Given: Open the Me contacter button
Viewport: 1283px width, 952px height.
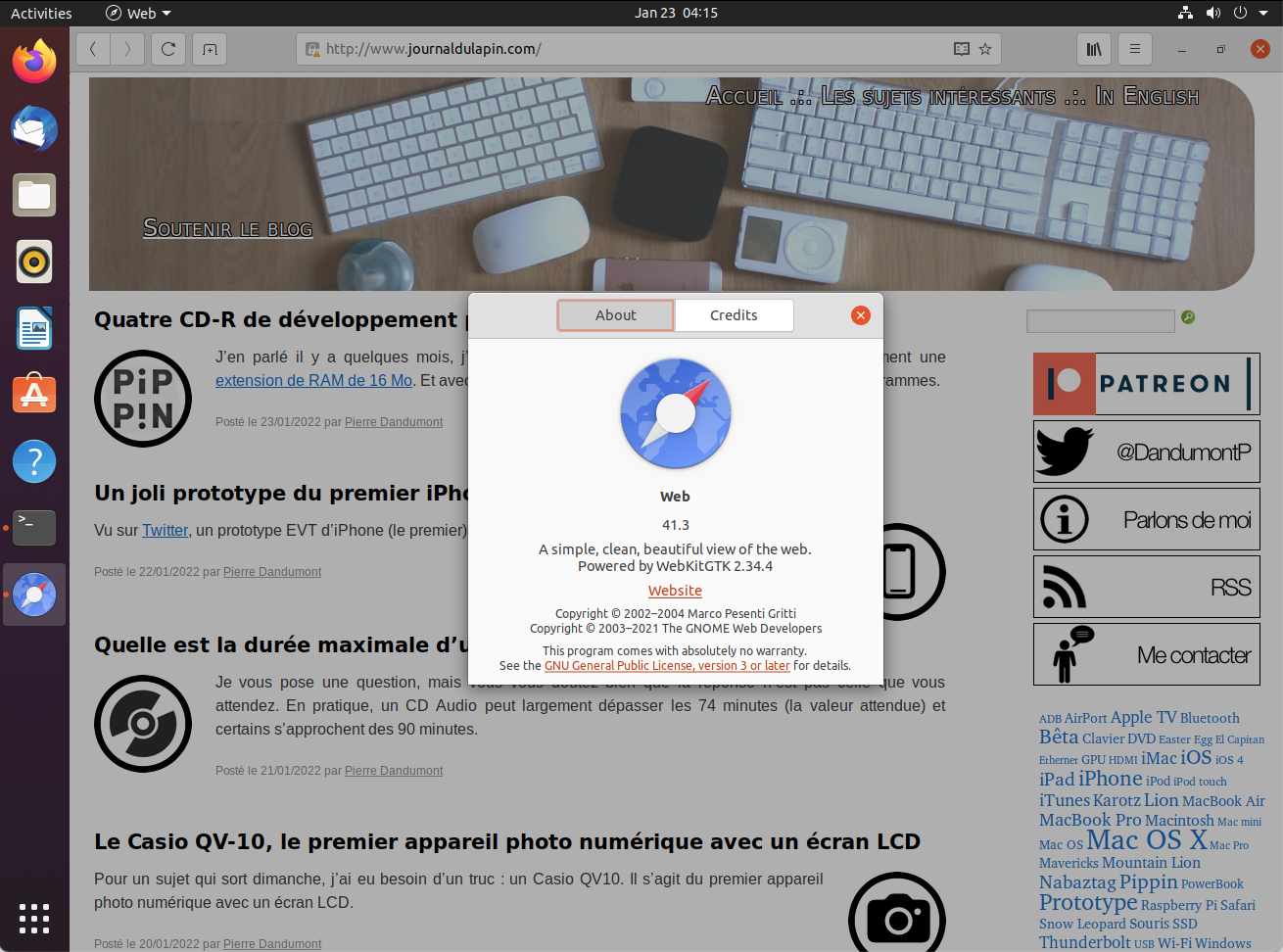Looking at the screenshot, I should tap(1147, 654).
